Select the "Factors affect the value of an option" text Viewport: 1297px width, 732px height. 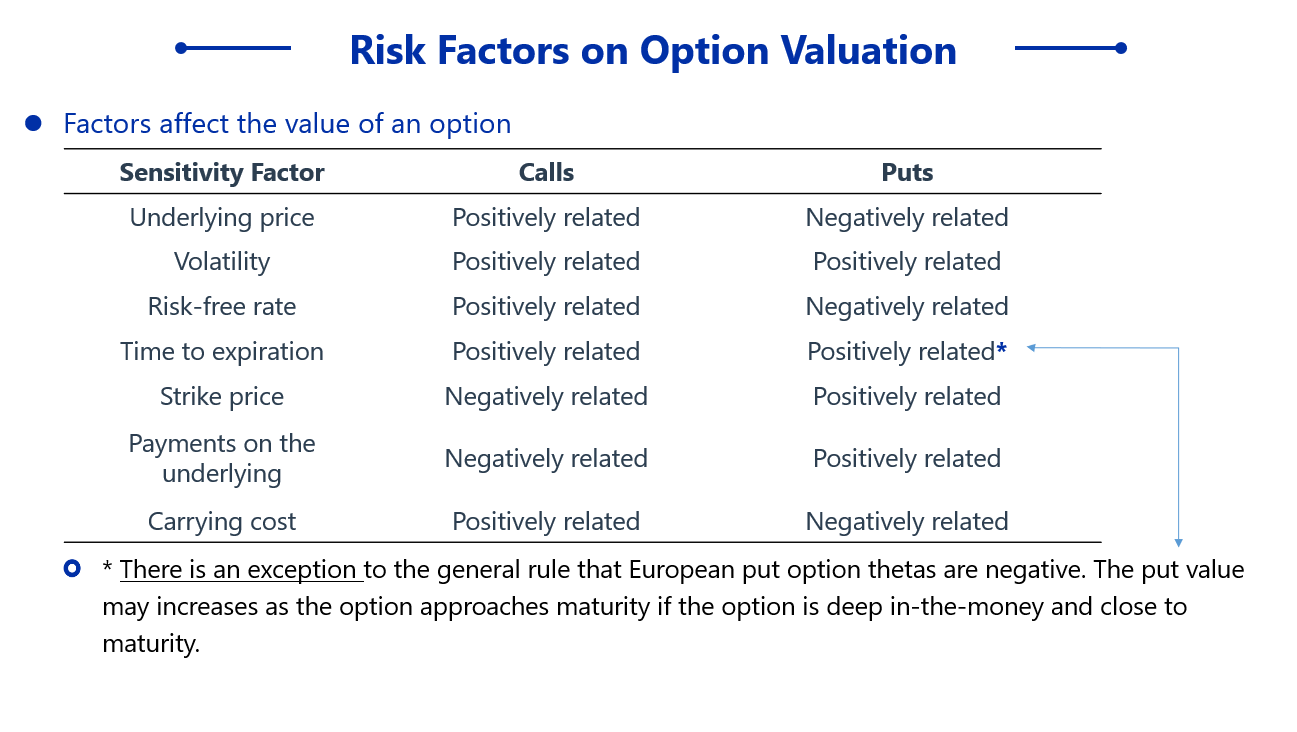click(287, 124)
